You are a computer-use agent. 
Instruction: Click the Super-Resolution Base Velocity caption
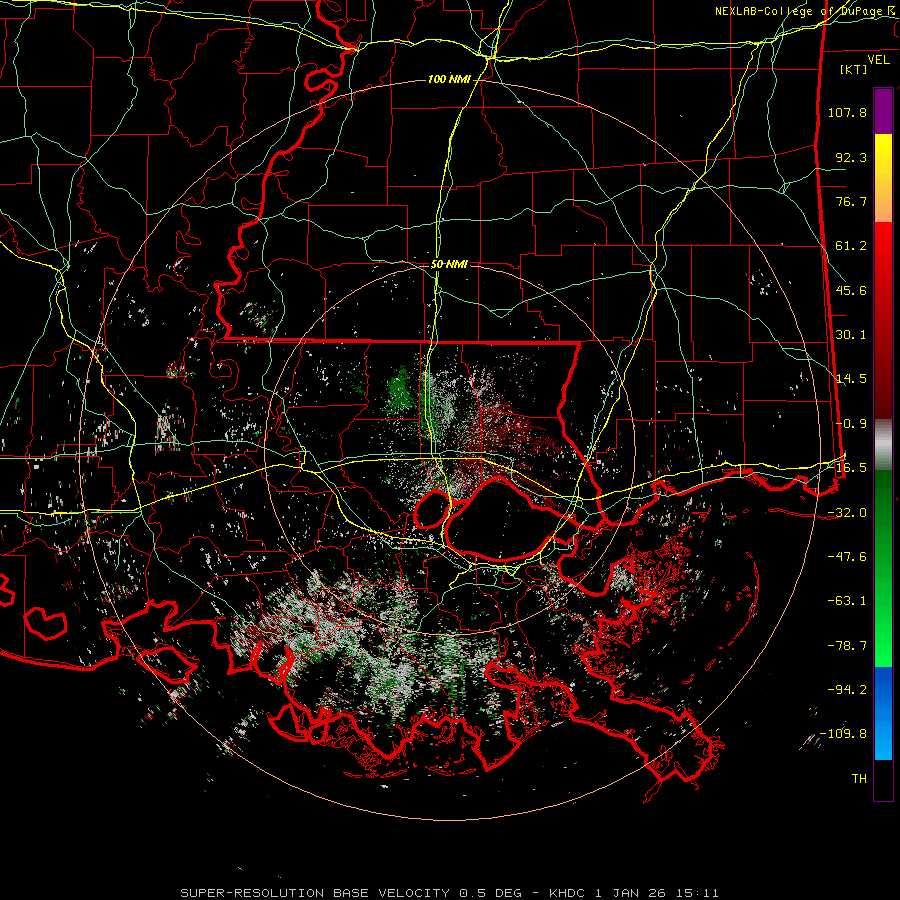449,893
